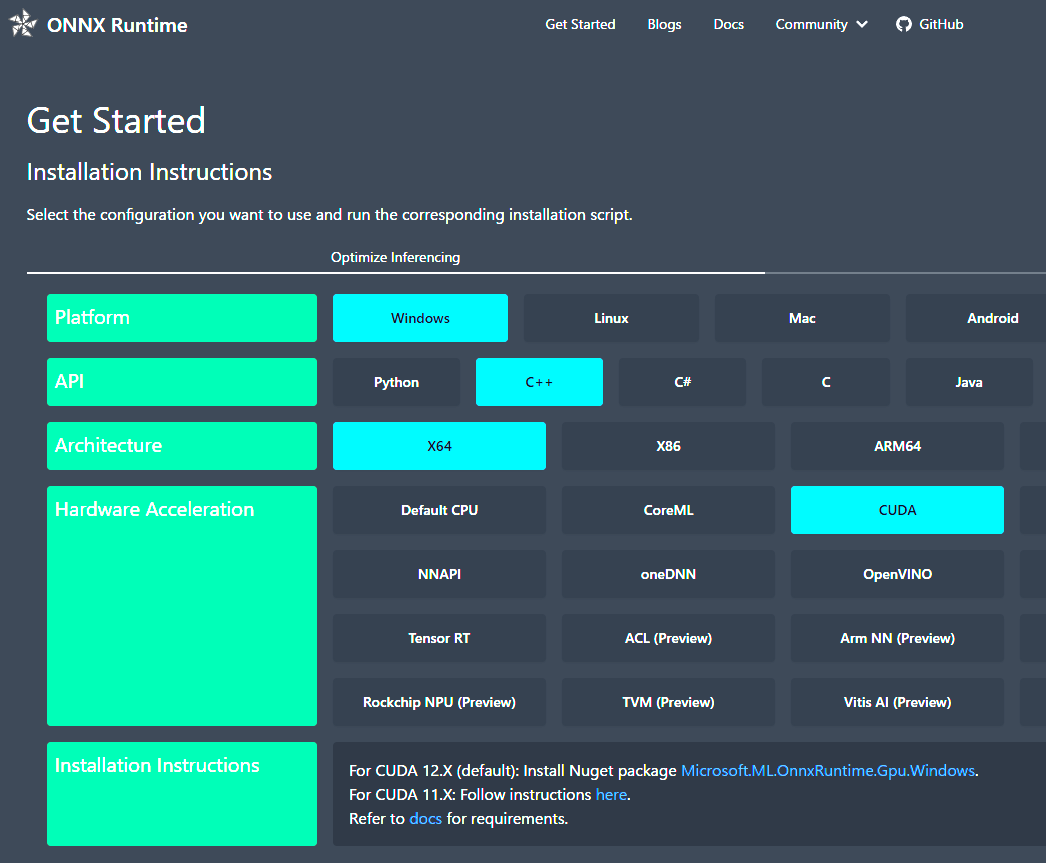
Task: Open the 'docs' requirements link
Action: coord(426,819)
